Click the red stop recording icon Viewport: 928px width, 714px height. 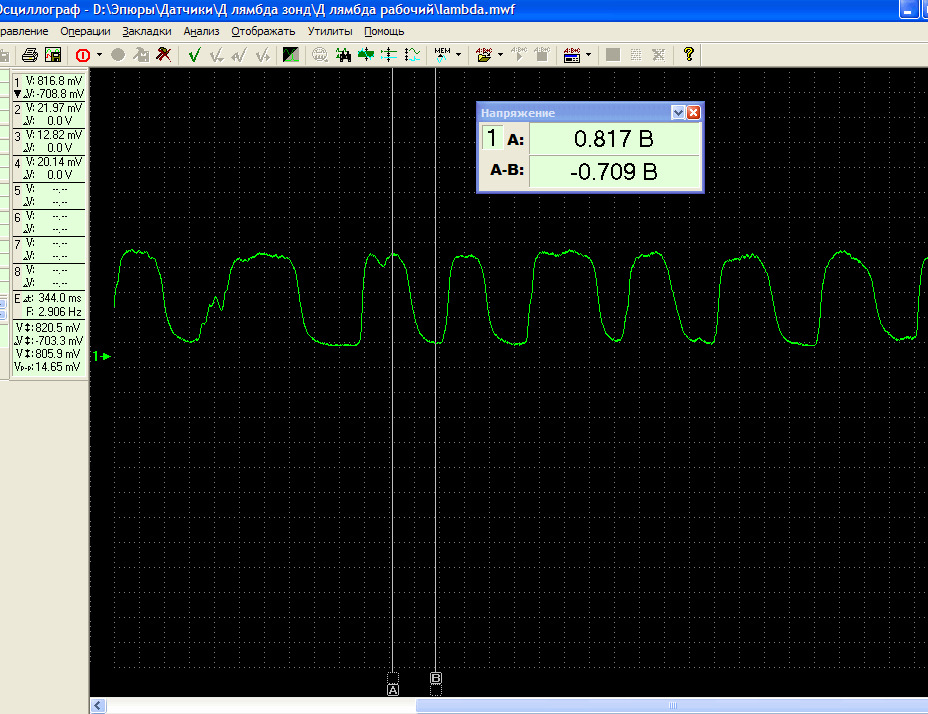click(x=83, y=55)
